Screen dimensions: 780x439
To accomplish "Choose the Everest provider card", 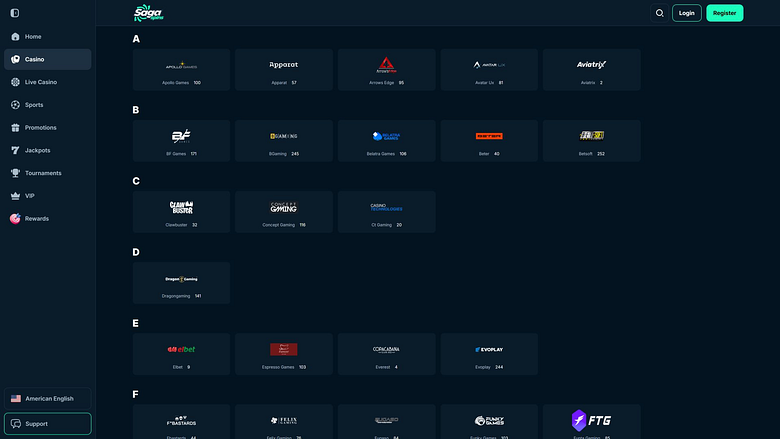I will (x=387, y=354).
